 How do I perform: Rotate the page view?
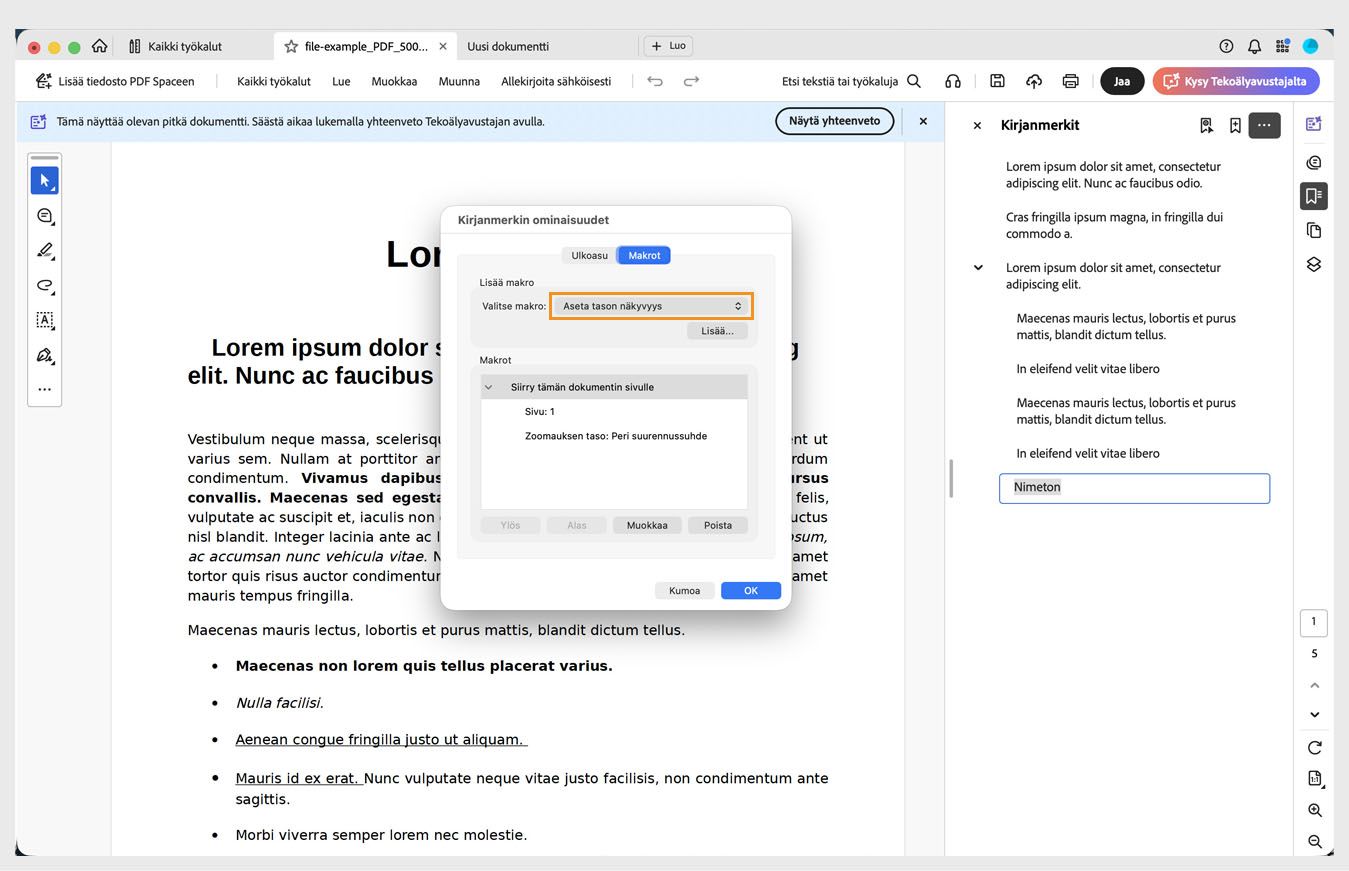1315,748
